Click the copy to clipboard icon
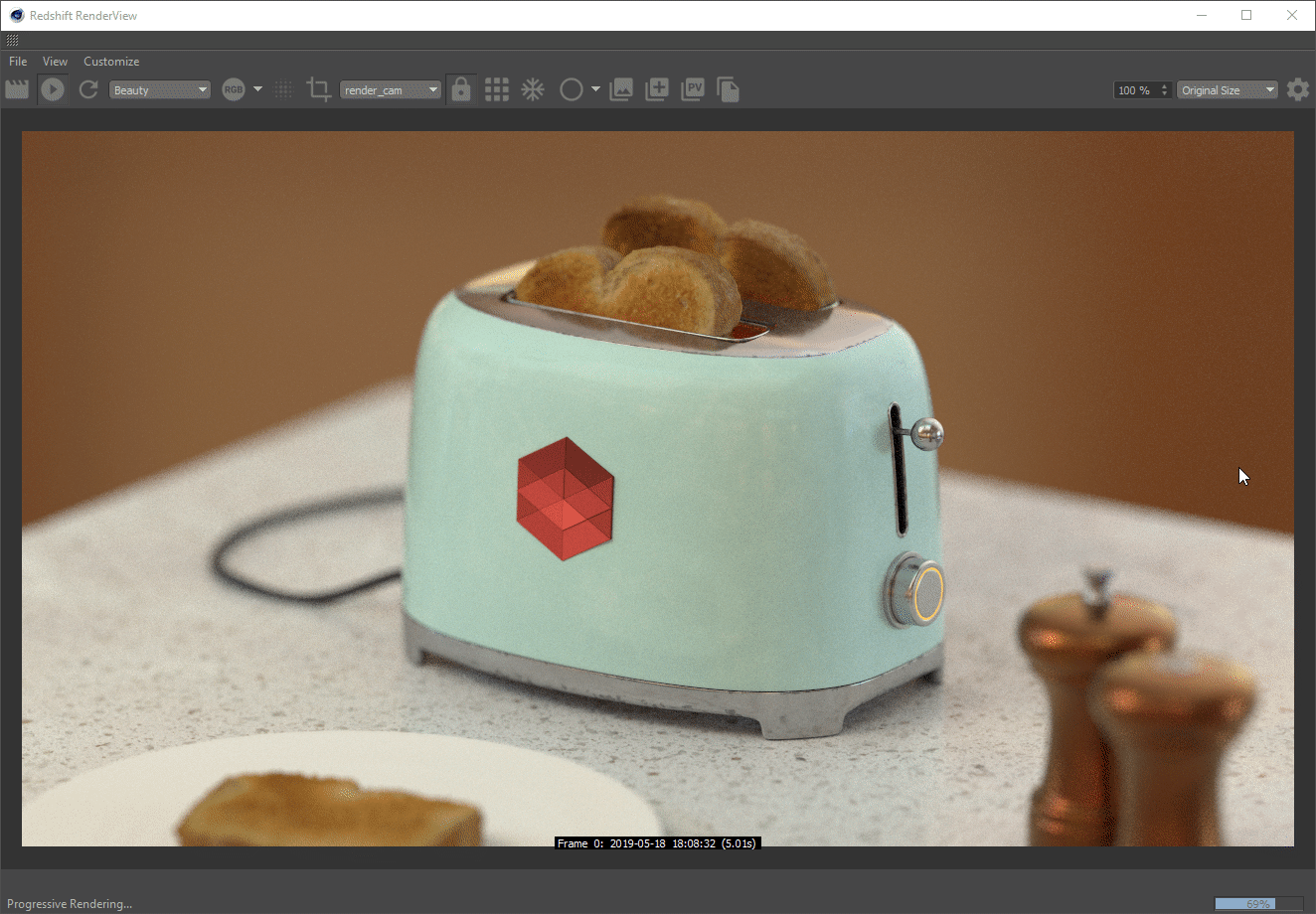 [728, 89]
